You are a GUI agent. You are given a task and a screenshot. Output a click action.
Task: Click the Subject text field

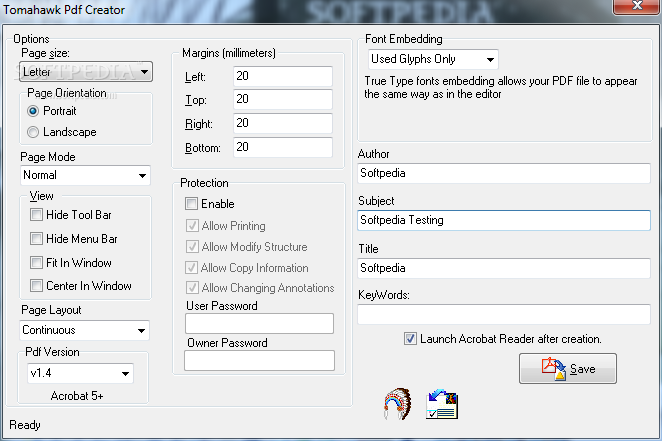tap(504, 220)
